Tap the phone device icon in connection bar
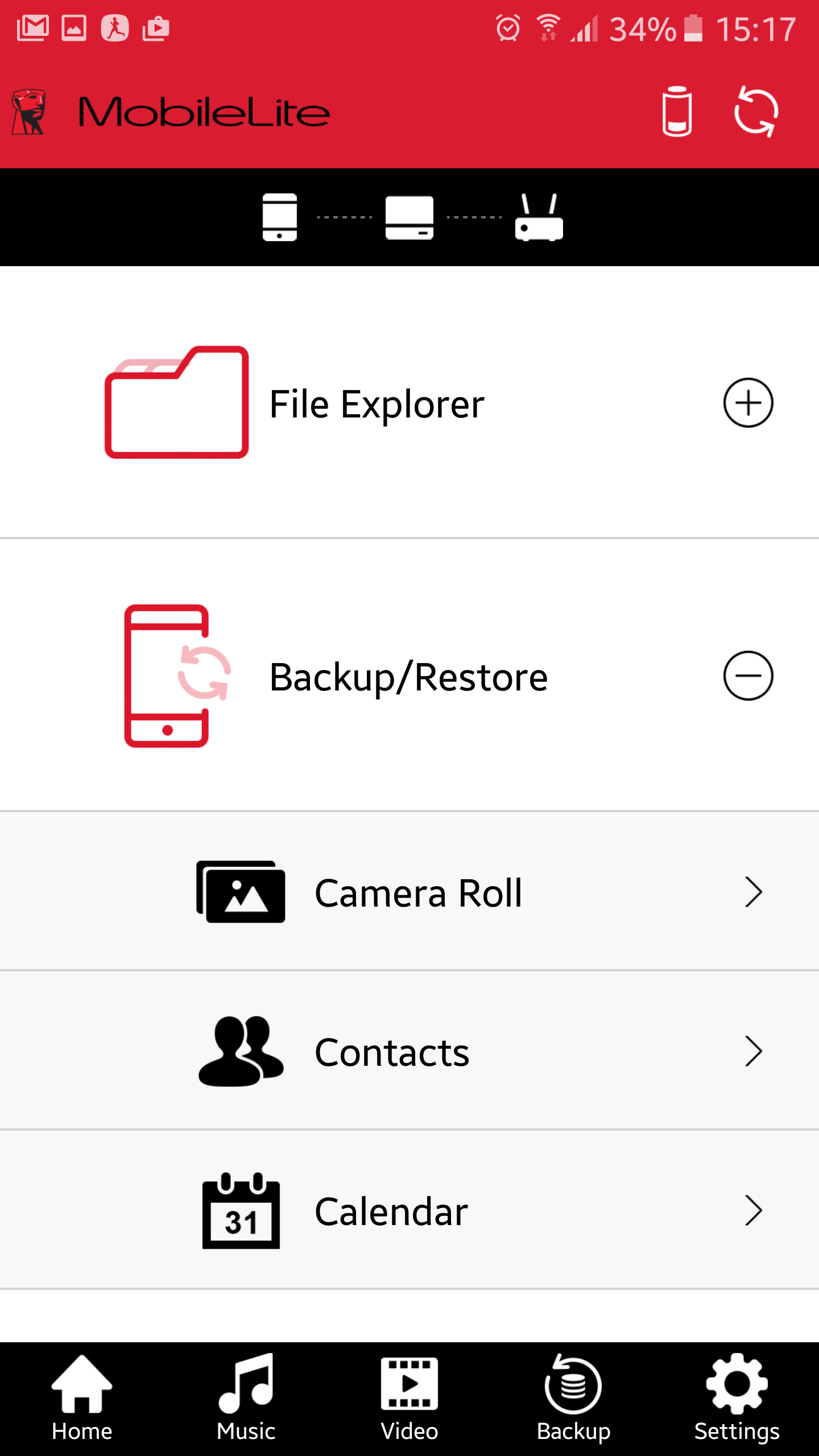819x1456 pixels. point(279,217)
